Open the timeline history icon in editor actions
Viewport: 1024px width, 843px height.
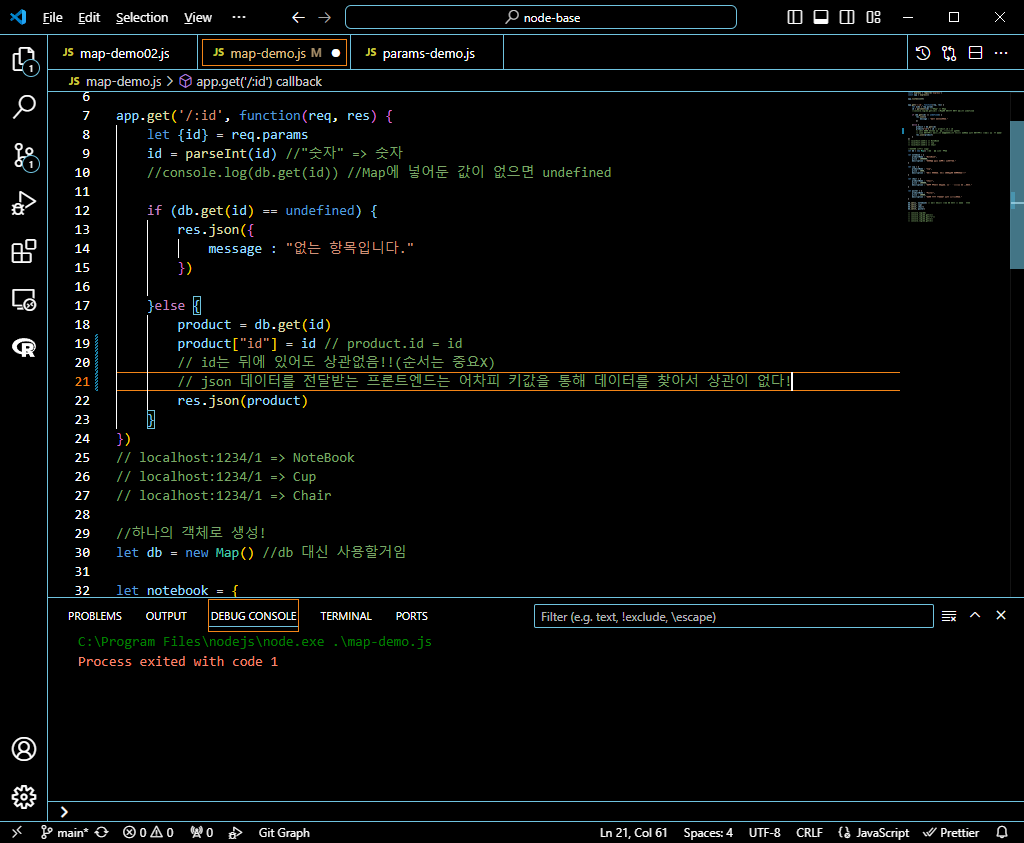coord(923,53)
